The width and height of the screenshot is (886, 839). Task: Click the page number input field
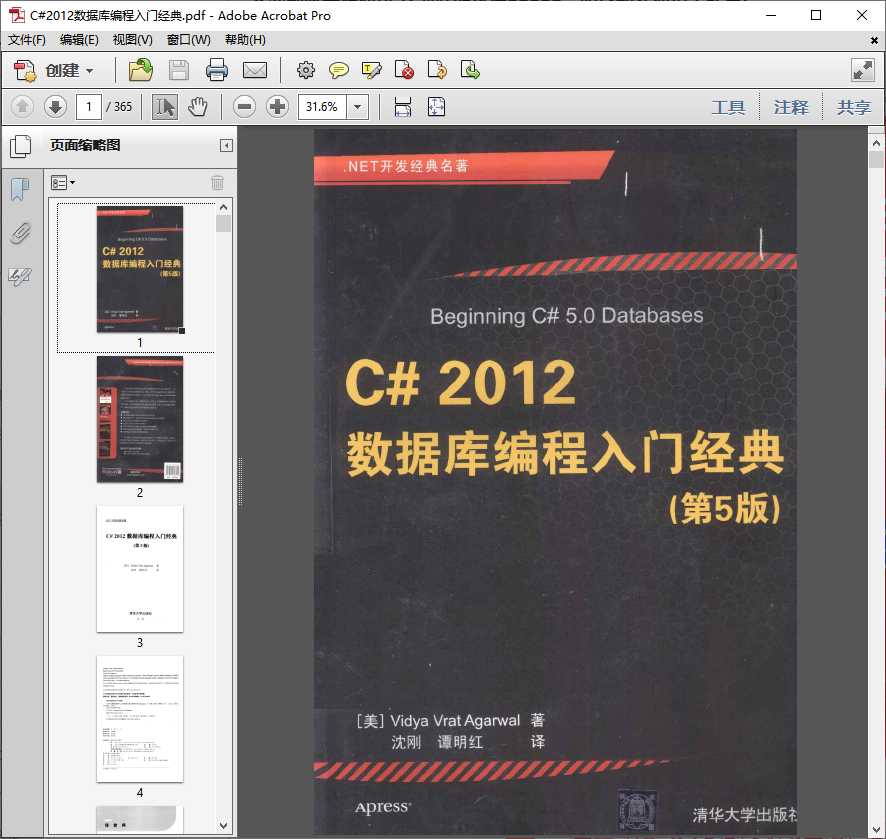(x=87, y=106)
